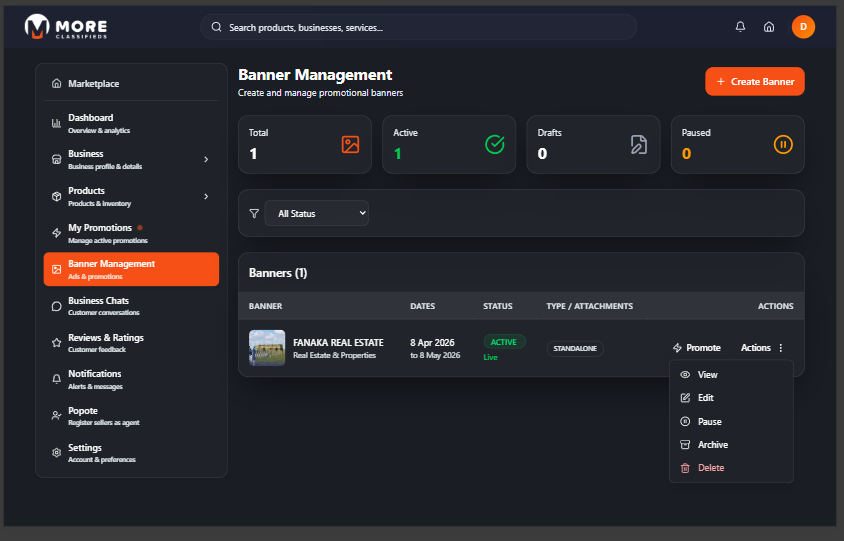Click the Active checkmark stat icon

click(x=494, y=145)
